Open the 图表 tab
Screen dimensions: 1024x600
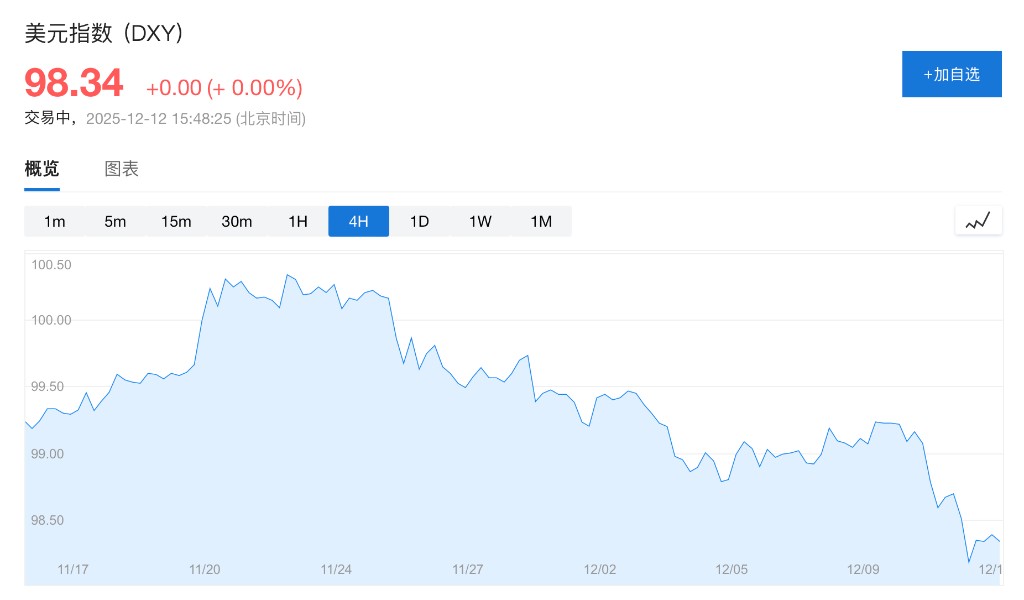[122, 169]
